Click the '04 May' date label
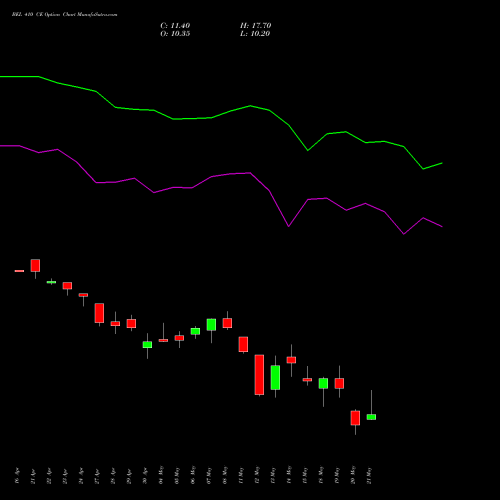The width and height of the screenshot is (500, 500). [161, 475]
